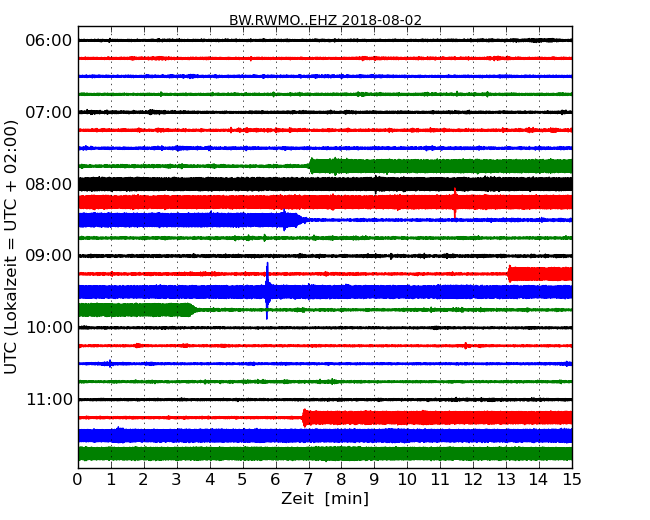Click the x-axis label Zeit [min]
Image resolution: width=650 pixels, height=520 pixels.
pyautogui.click(x=325, y=498)
